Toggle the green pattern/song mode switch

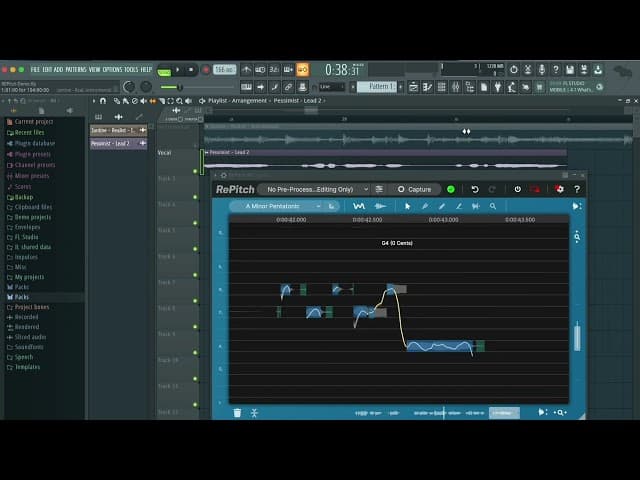[164, 71]
